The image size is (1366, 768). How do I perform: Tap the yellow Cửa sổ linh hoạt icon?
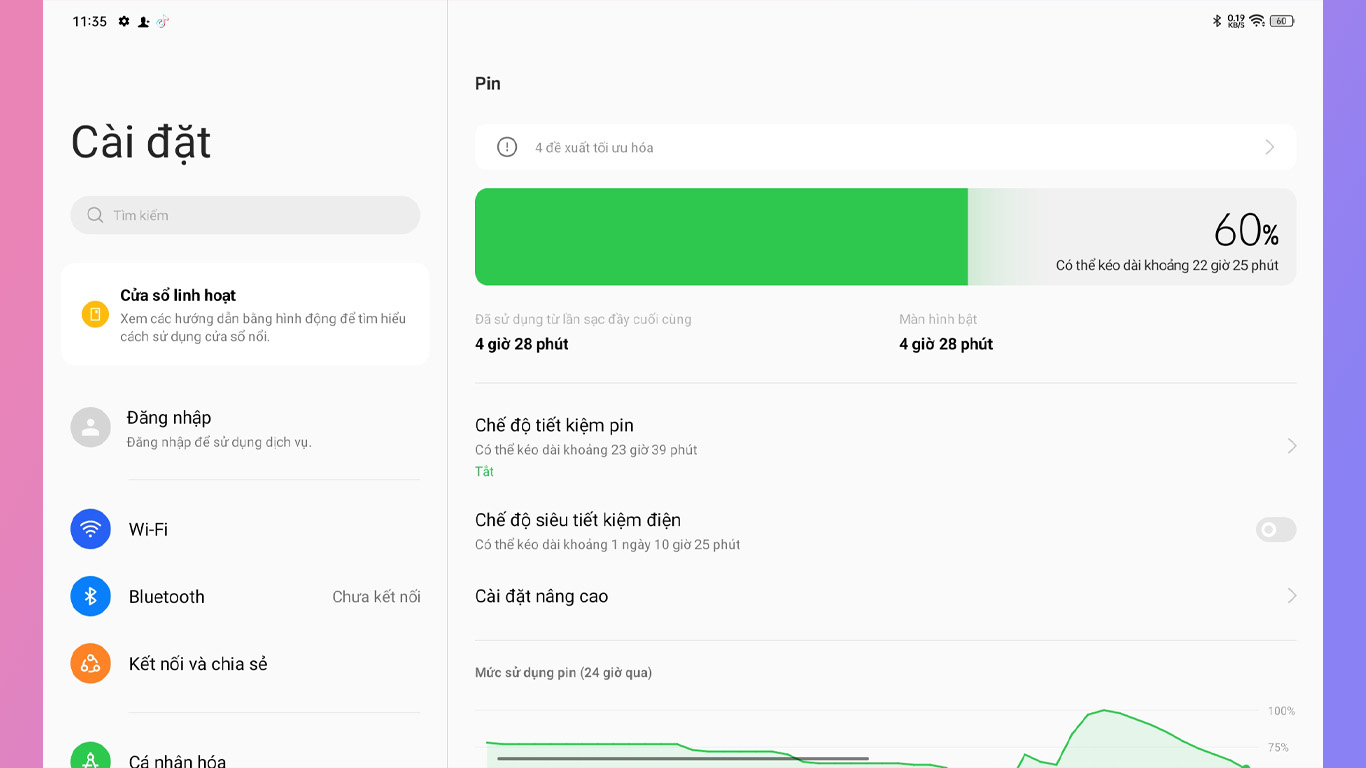pyautogui.click(x=95, y=314)
